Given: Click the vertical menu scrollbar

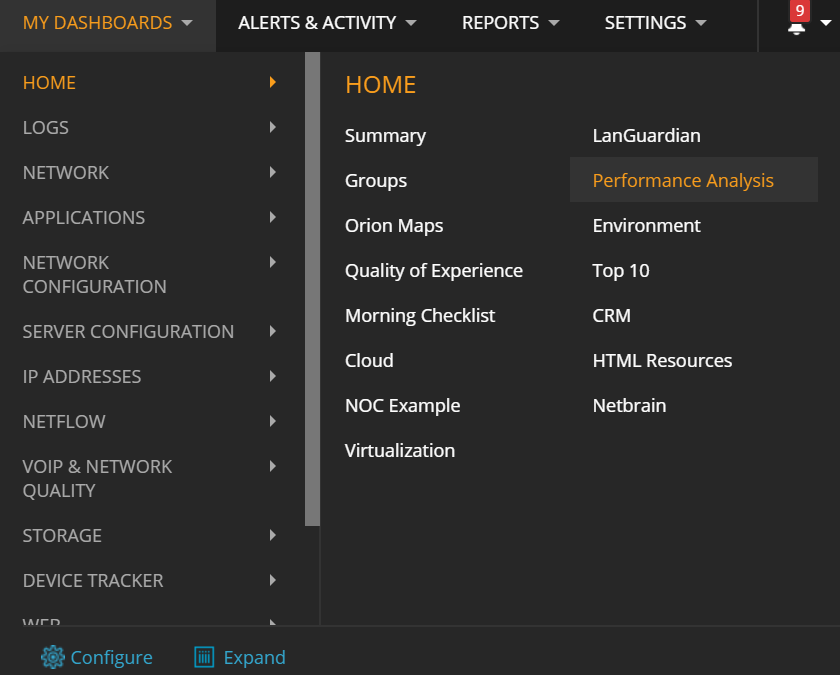Looking at the screenshot, I should 312,289.
